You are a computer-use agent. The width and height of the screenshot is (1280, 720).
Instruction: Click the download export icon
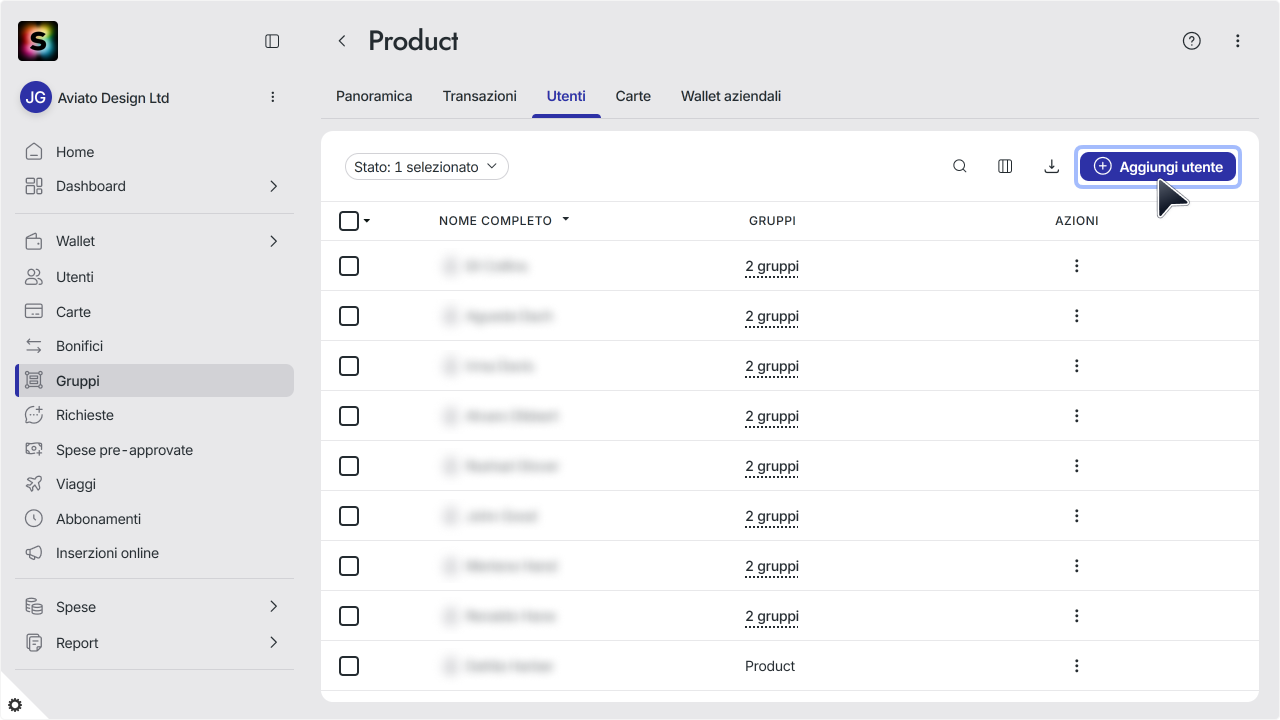tap(1052, 167)
